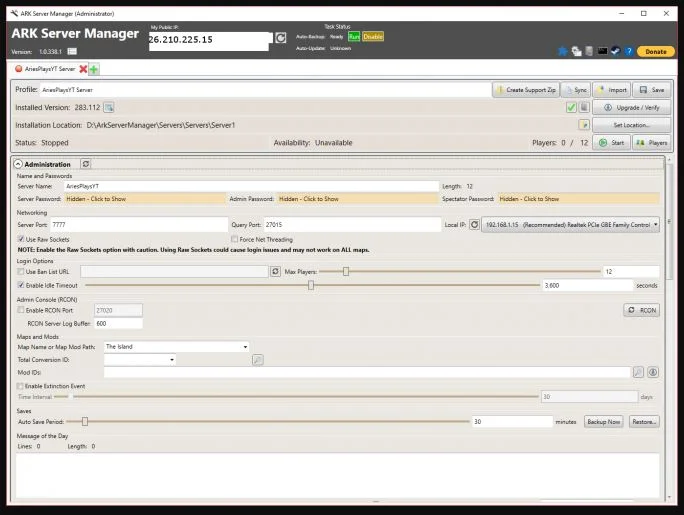This screenshot has width=684, height=515.
Task: Reveal the hidden Spectator Password
Action: click(x=578, y=199)
